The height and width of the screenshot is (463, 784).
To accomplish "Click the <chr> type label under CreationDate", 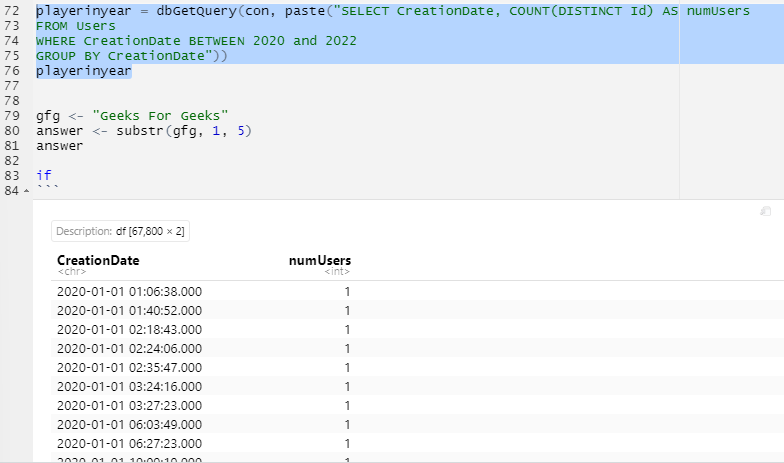I will tap(72, 272).
